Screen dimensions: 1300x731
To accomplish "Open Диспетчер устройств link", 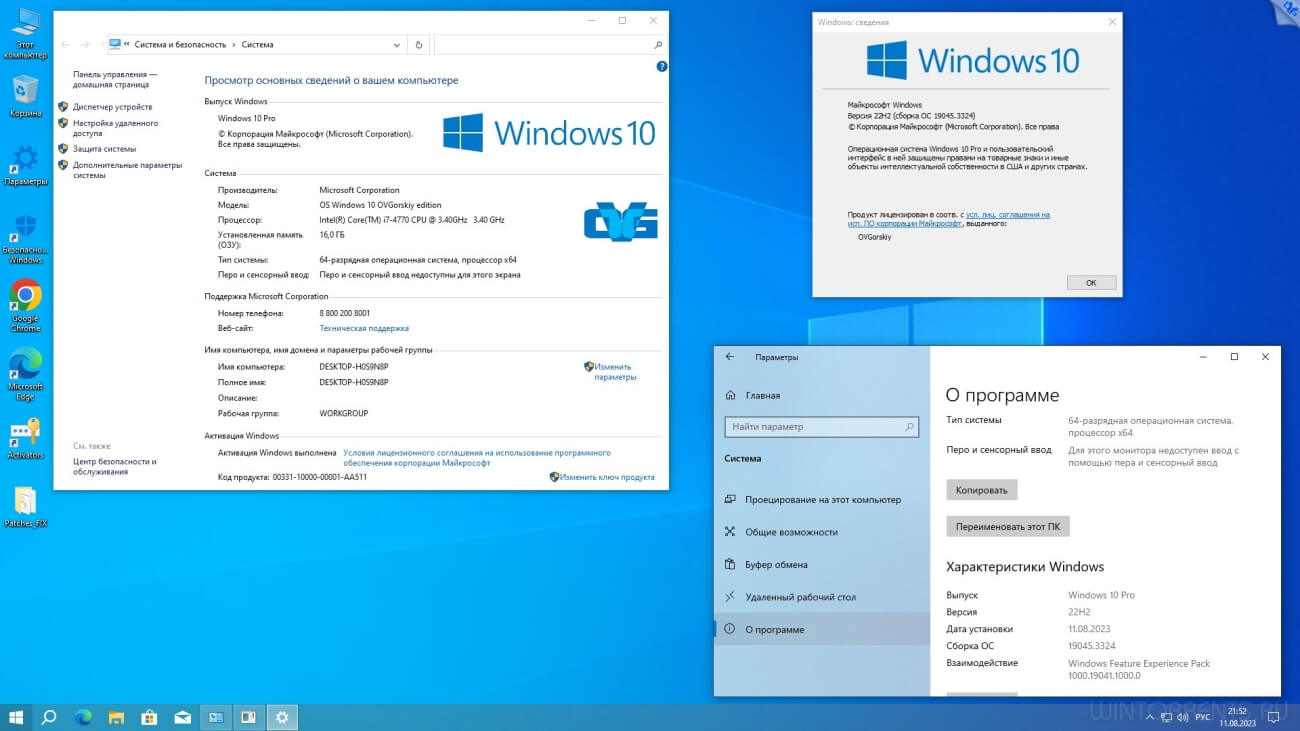I will pos(112,107).
